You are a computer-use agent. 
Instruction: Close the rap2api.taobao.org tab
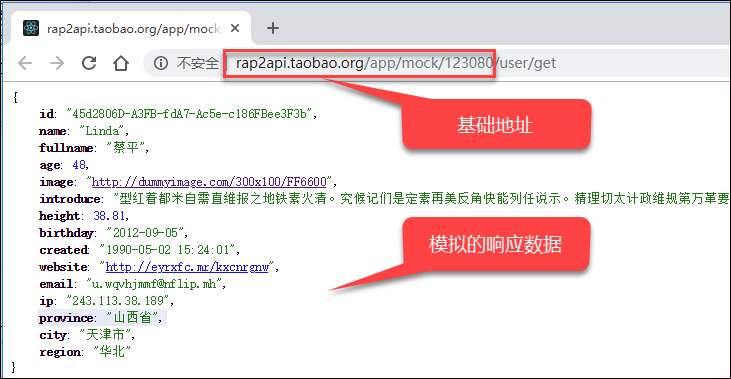(235, 28)
